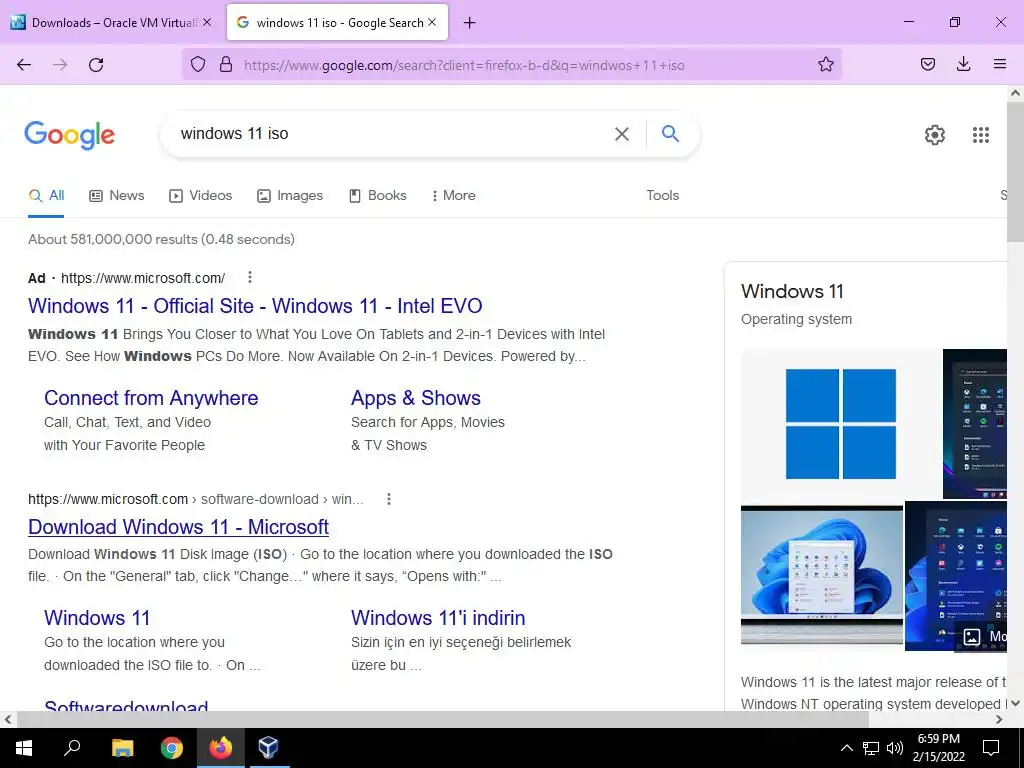
Task: Launch Chrome from the taskbar
Action: point(171,748)
